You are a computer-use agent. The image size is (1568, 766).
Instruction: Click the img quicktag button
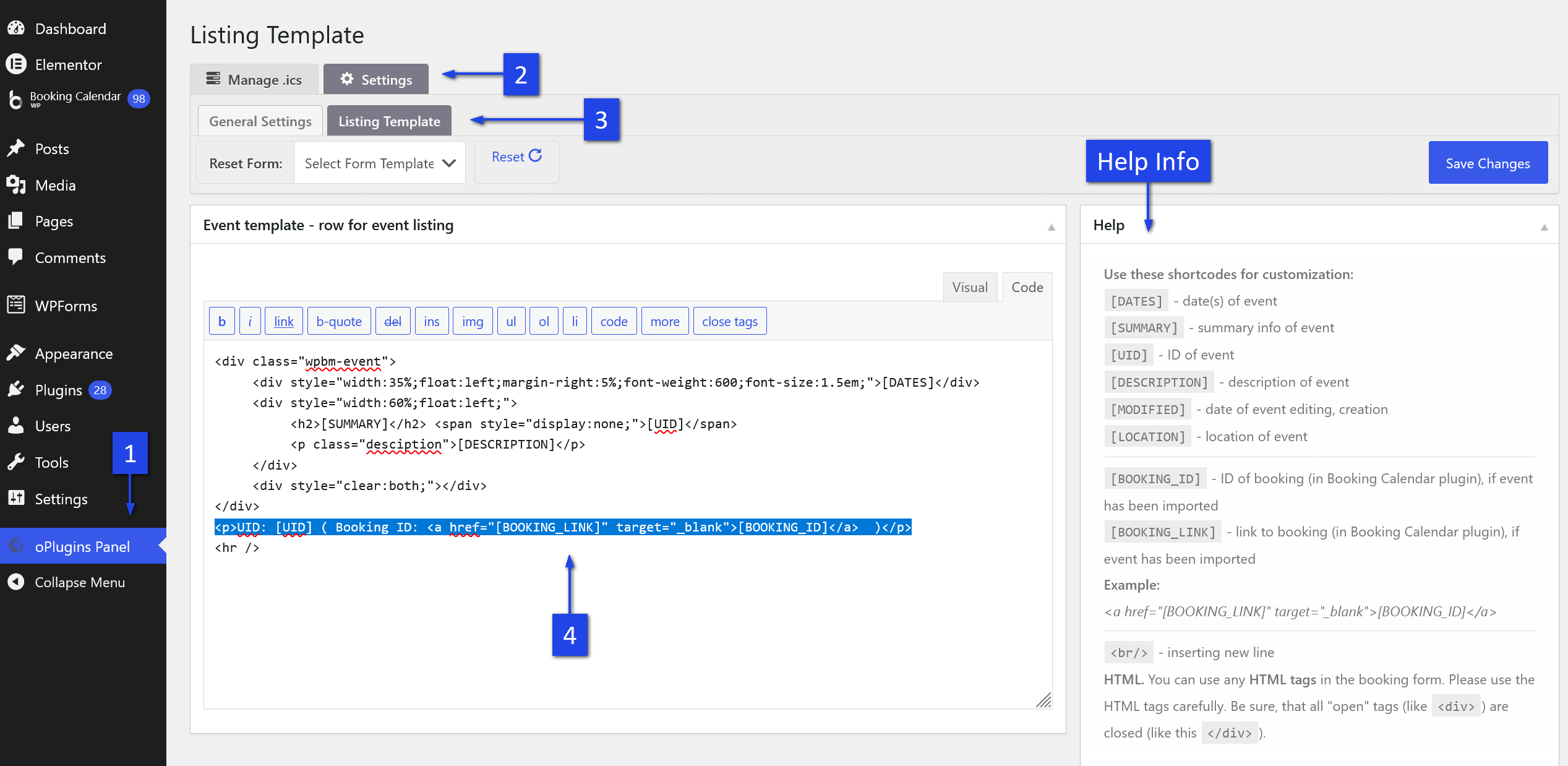[473, 321]
